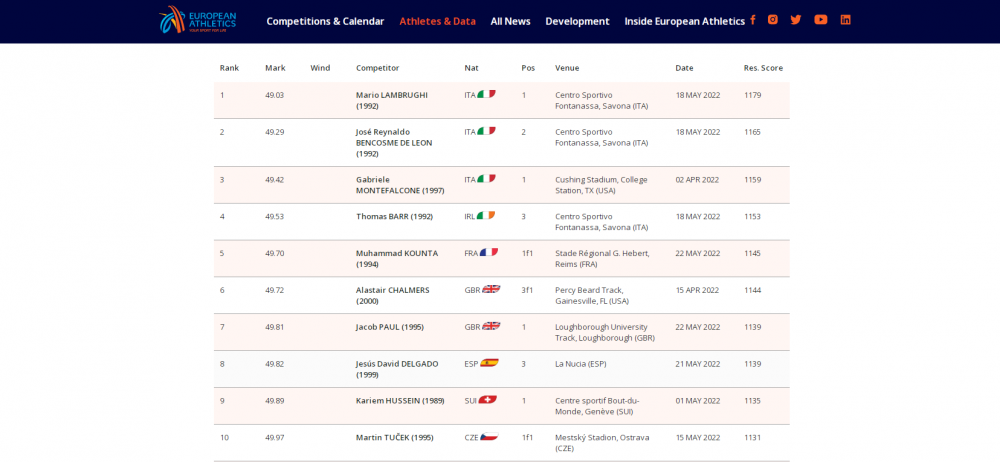Open the Inside European Athletics menu
Screen dimensions: 1000x462
[684, 21]
